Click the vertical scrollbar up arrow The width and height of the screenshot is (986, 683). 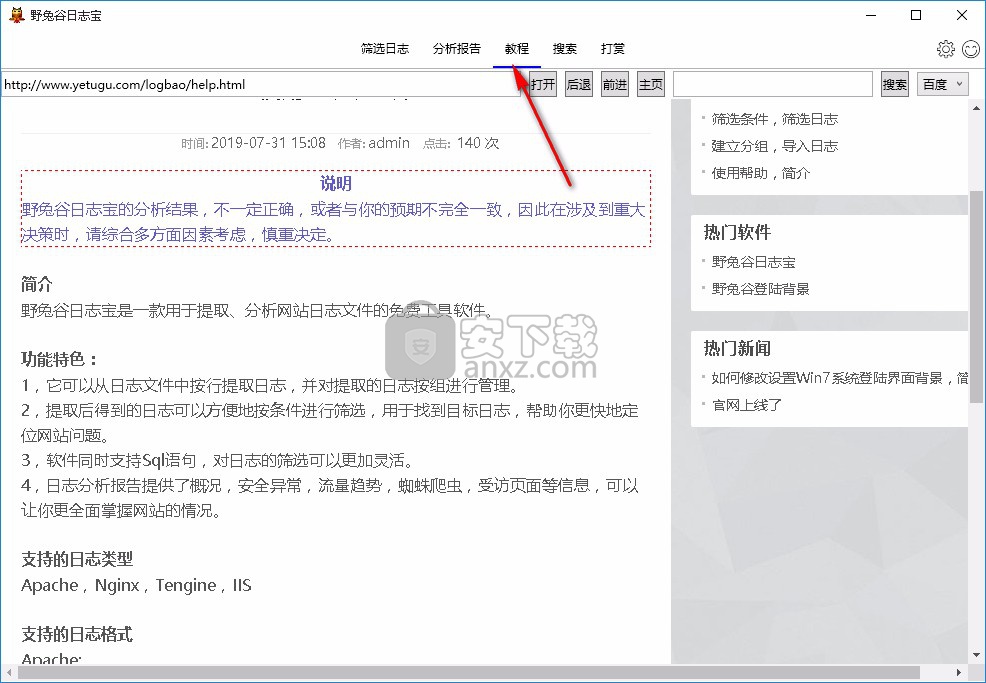pos(976,108)
